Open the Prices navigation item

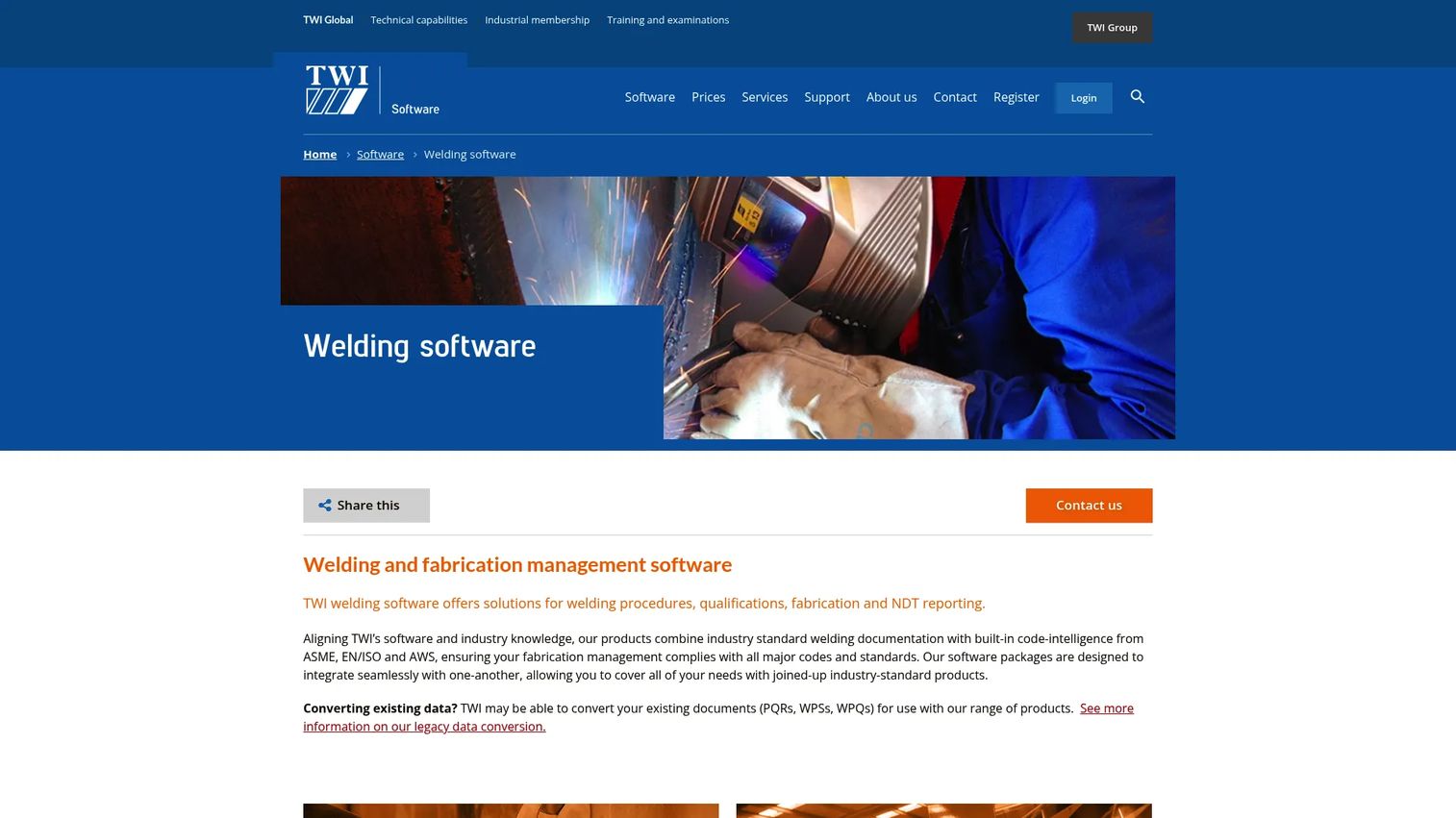click(x=708, y=97)
